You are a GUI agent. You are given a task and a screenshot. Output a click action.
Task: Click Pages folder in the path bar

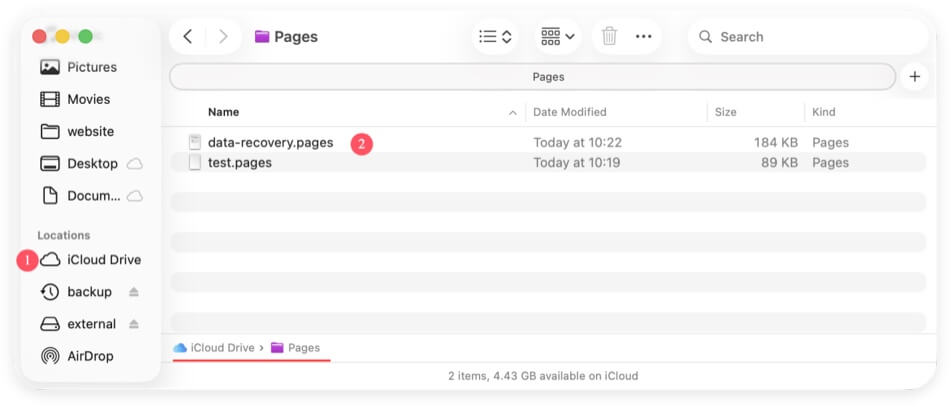295,348
